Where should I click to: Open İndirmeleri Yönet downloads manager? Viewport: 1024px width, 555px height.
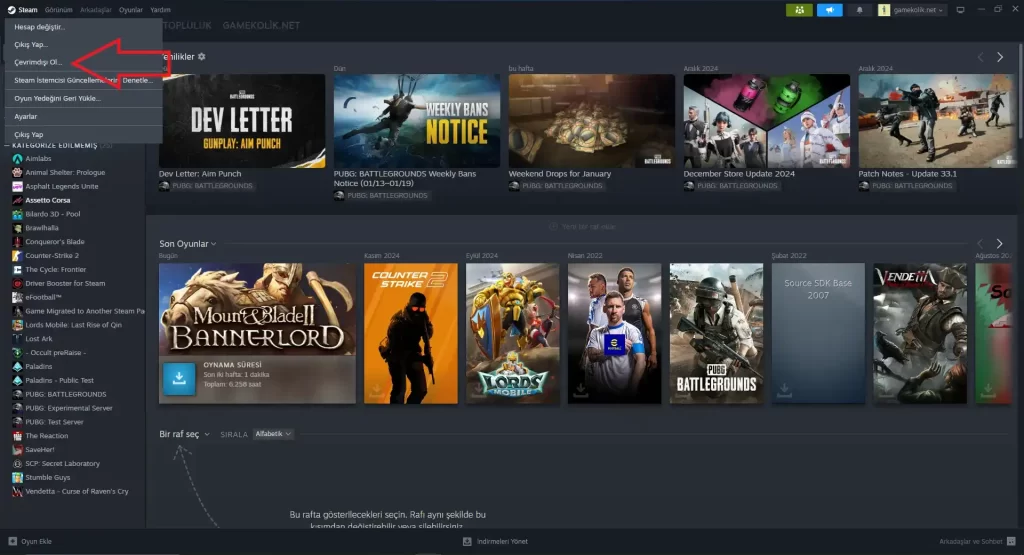(x=495, y=541)
